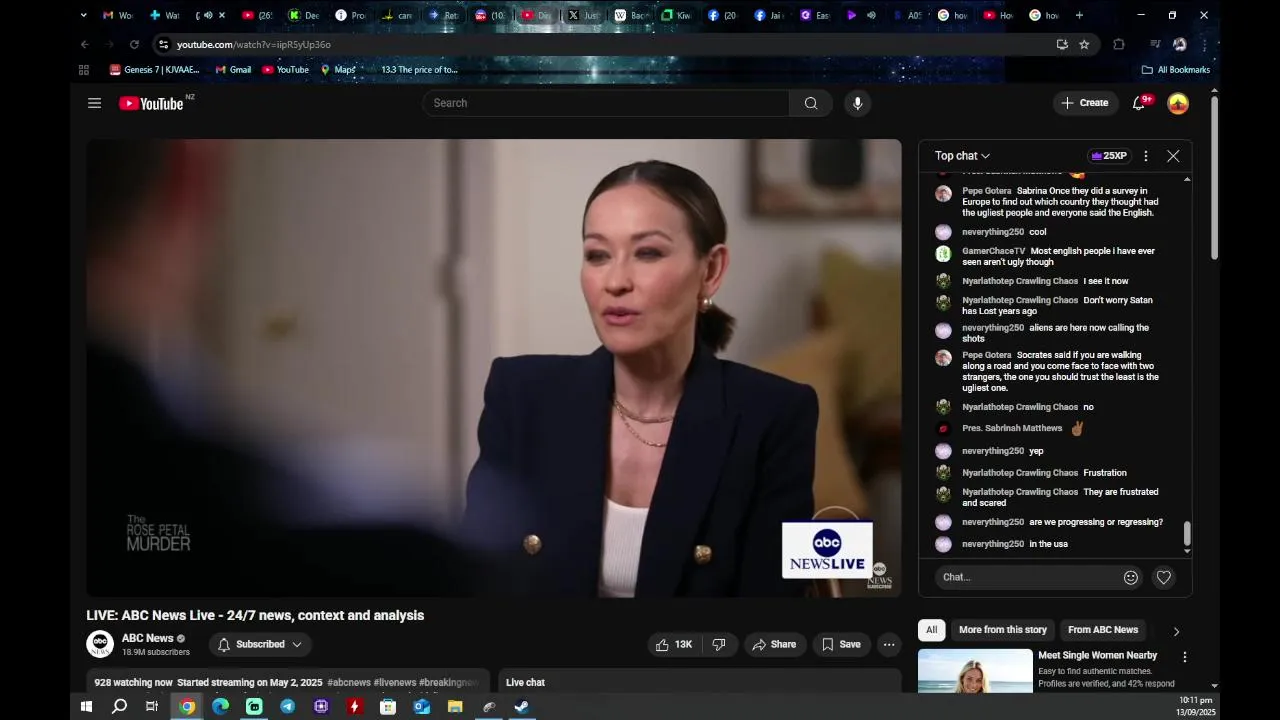
Task: Open the YouTube hamburger guide menu
Action: pyautogui.click(x=94, y=103)
